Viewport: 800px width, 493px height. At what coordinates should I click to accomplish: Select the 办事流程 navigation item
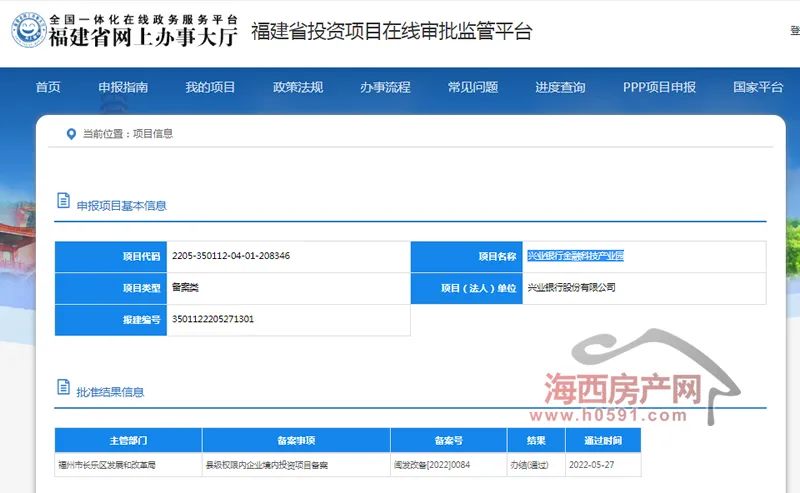[x=385, y=87]
